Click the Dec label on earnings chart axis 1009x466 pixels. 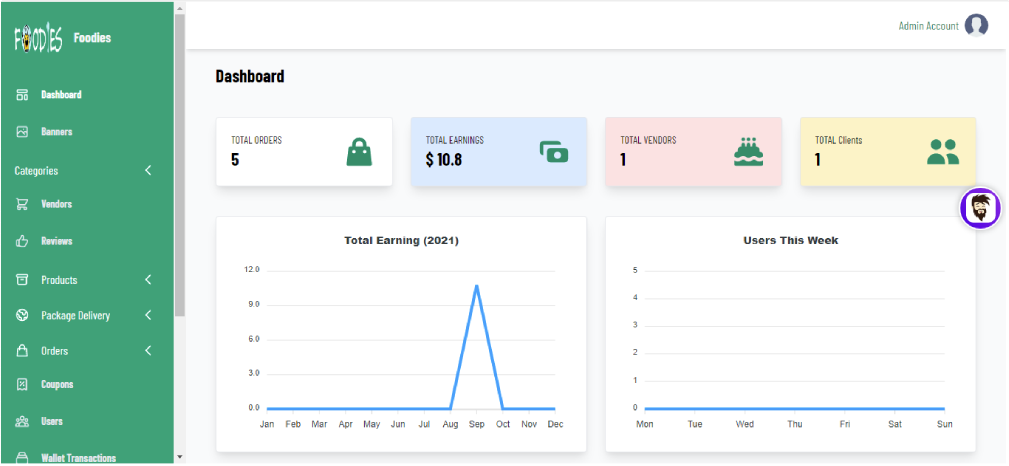pyautogui.click(x=555, y=424)
